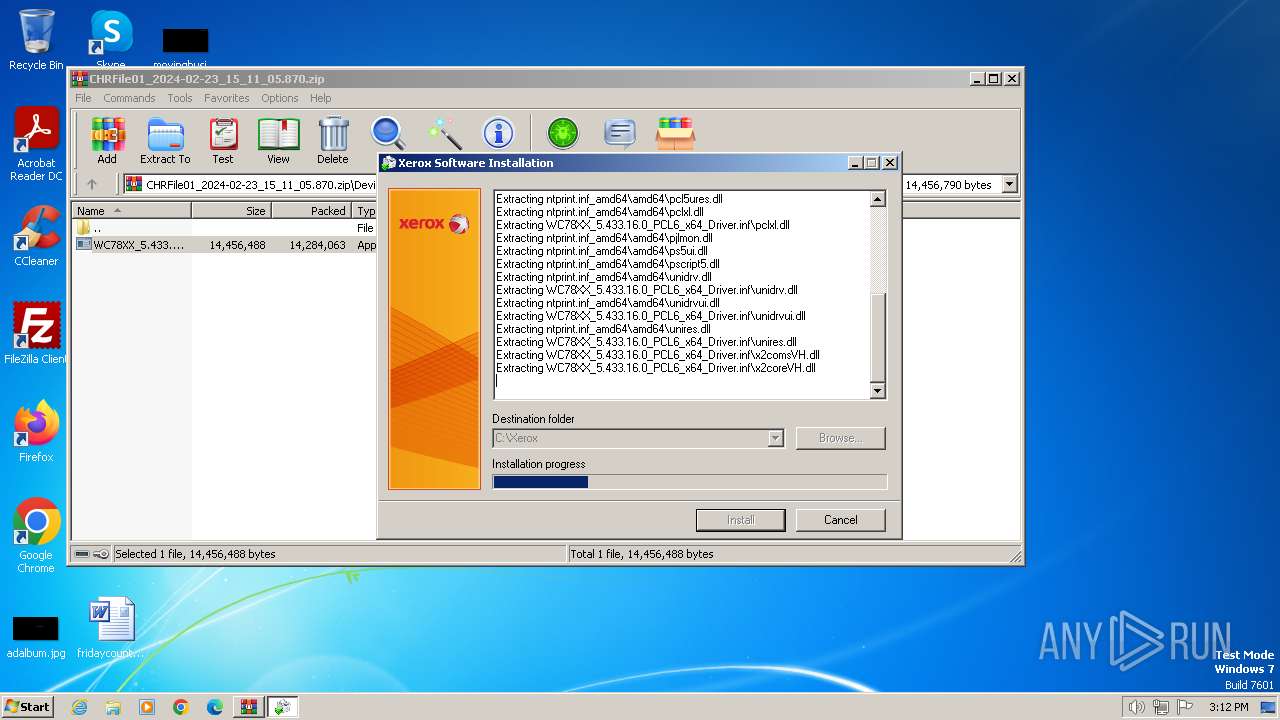Open WinRAR Favorites menu
The image size is (1280, 720).
click(x=227, y=98)
